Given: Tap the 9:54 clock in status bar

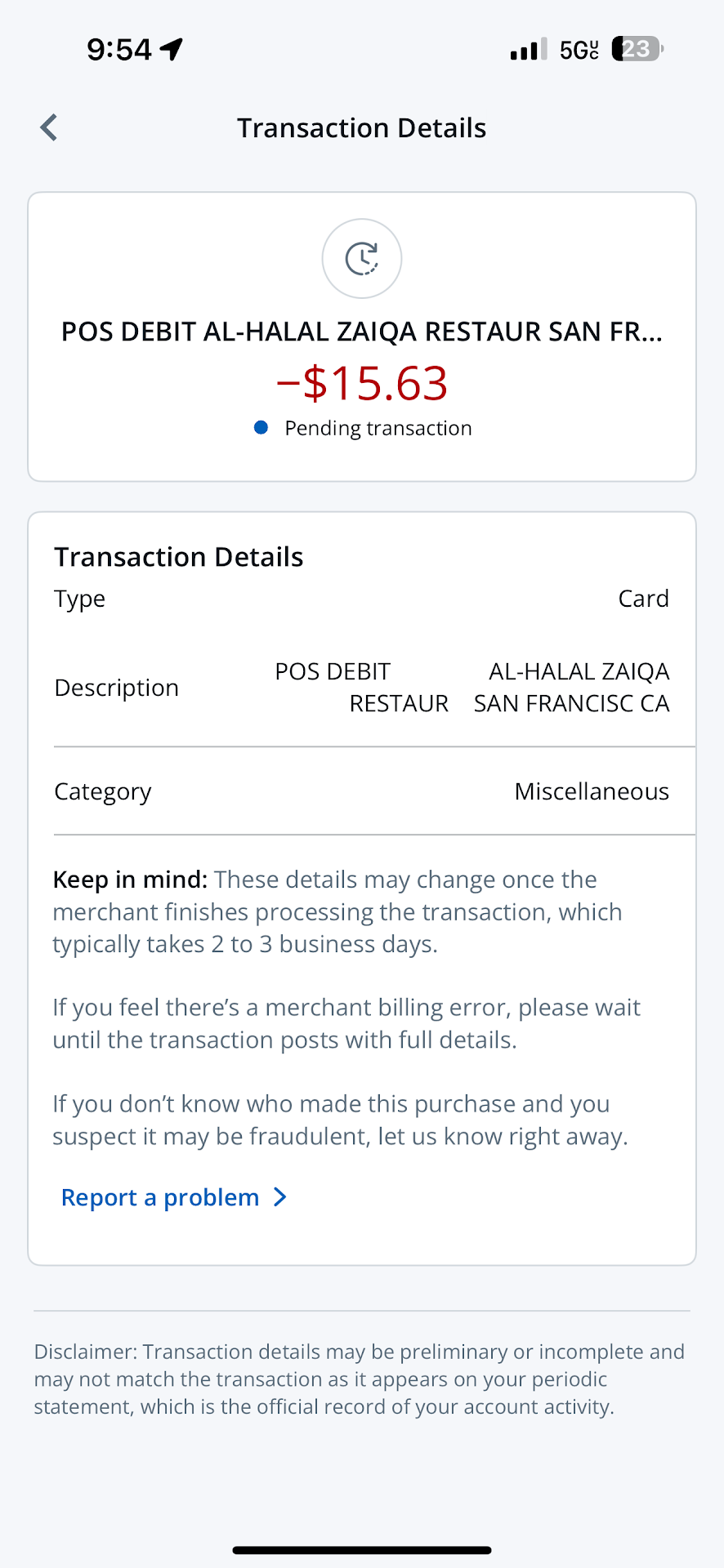Looking at the screenshot, I should pos(119,50).
